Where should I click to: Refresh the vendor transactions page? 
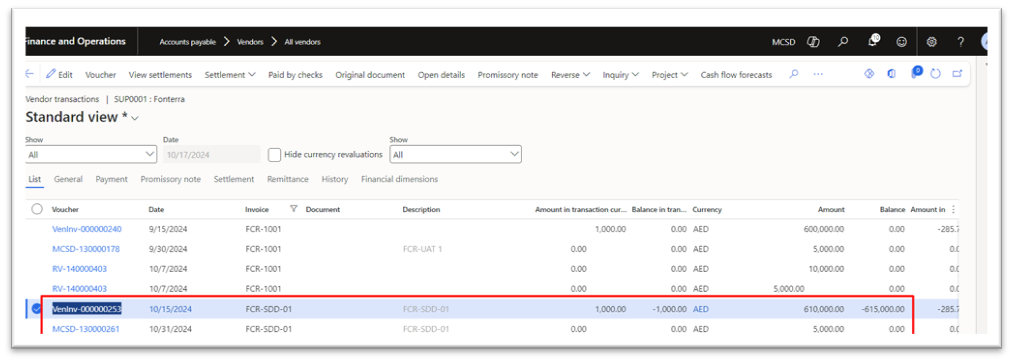pos(935,74)
